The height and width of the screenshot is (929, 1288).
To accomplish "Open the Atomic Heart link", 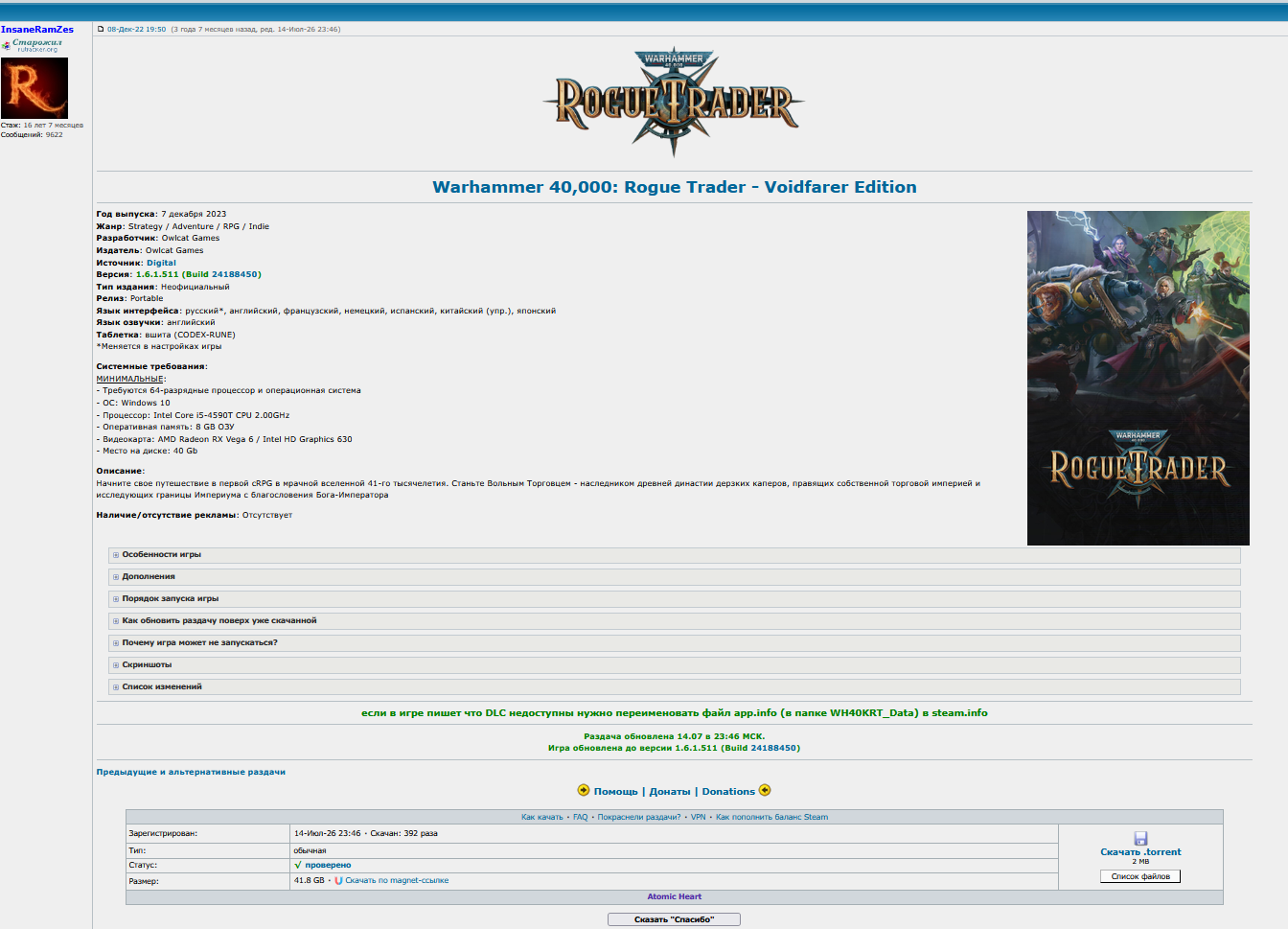I will pyautogui.click(x=675, y=897).
